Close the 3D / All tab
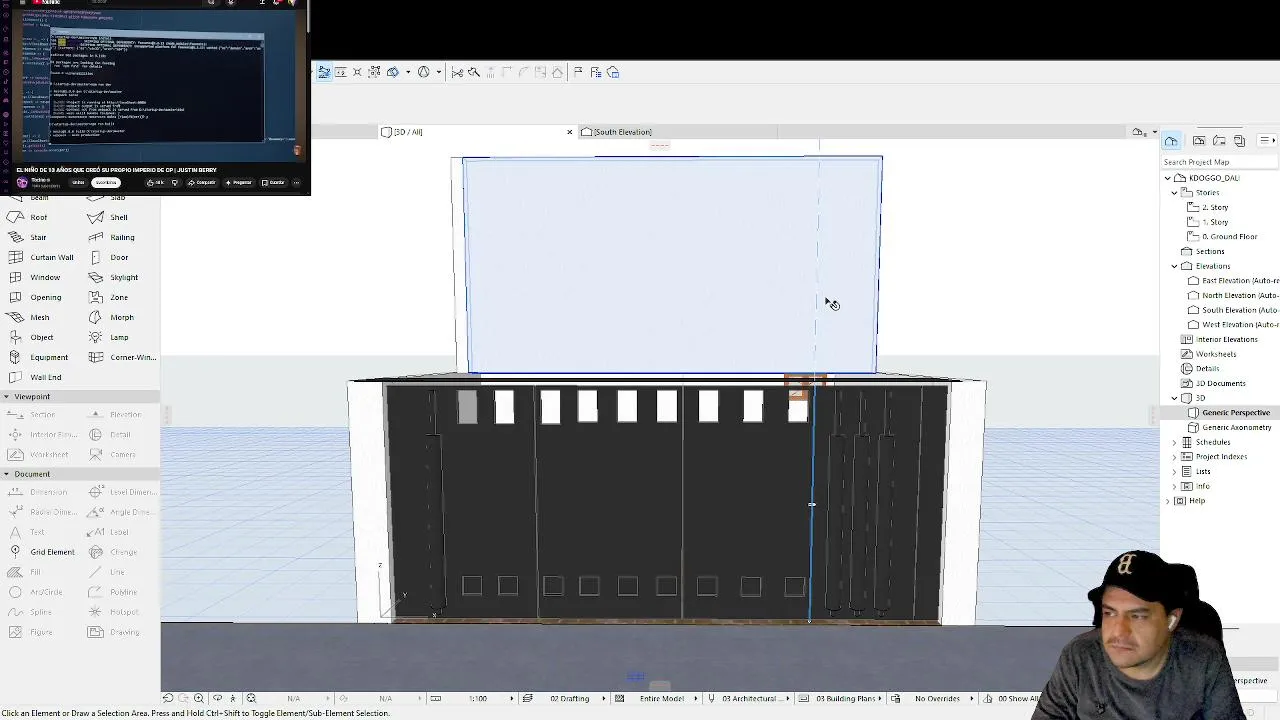The height and width of the screenshot is (720, 1280). [x=570, y=132]
